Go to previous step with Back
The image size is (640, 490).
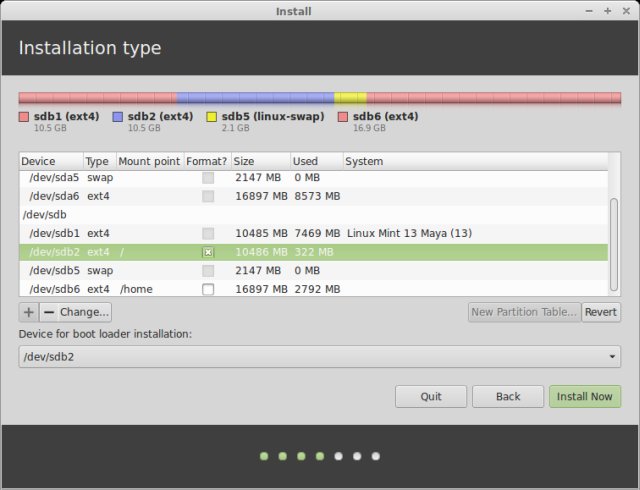[x=508, y=396]
